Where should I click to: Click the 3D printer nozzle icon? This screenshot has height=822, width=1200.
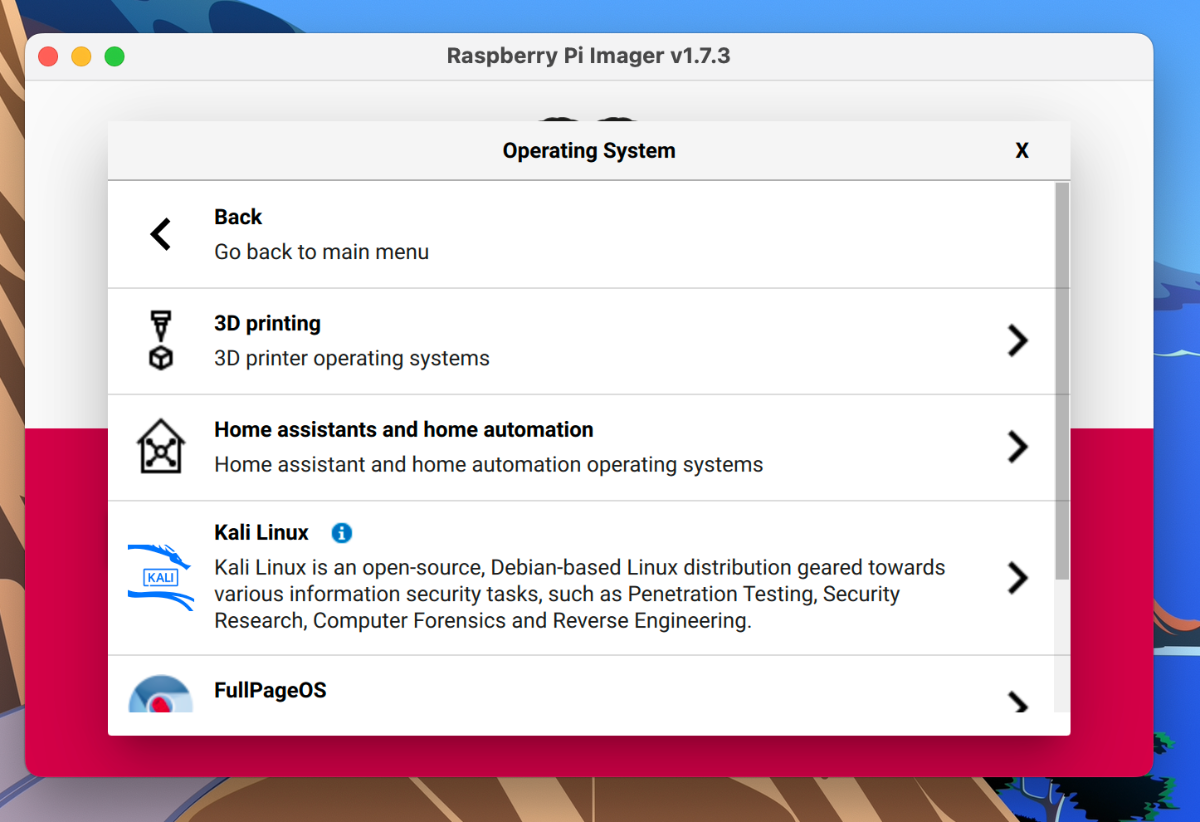click(x=161, y=340)
